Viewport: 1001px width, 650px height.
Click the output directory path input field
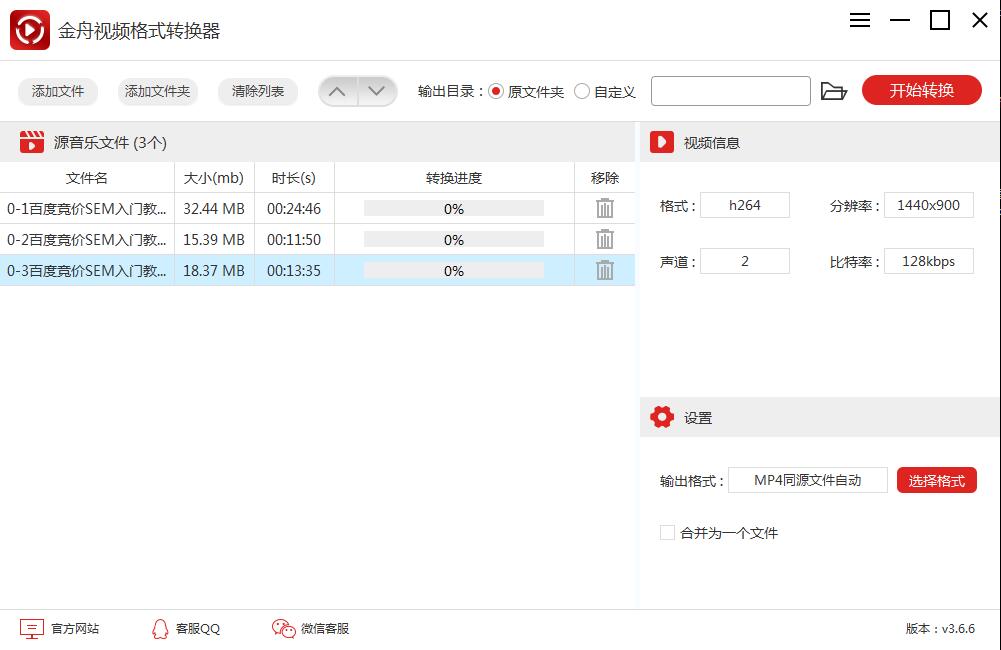tap(731, 91)
